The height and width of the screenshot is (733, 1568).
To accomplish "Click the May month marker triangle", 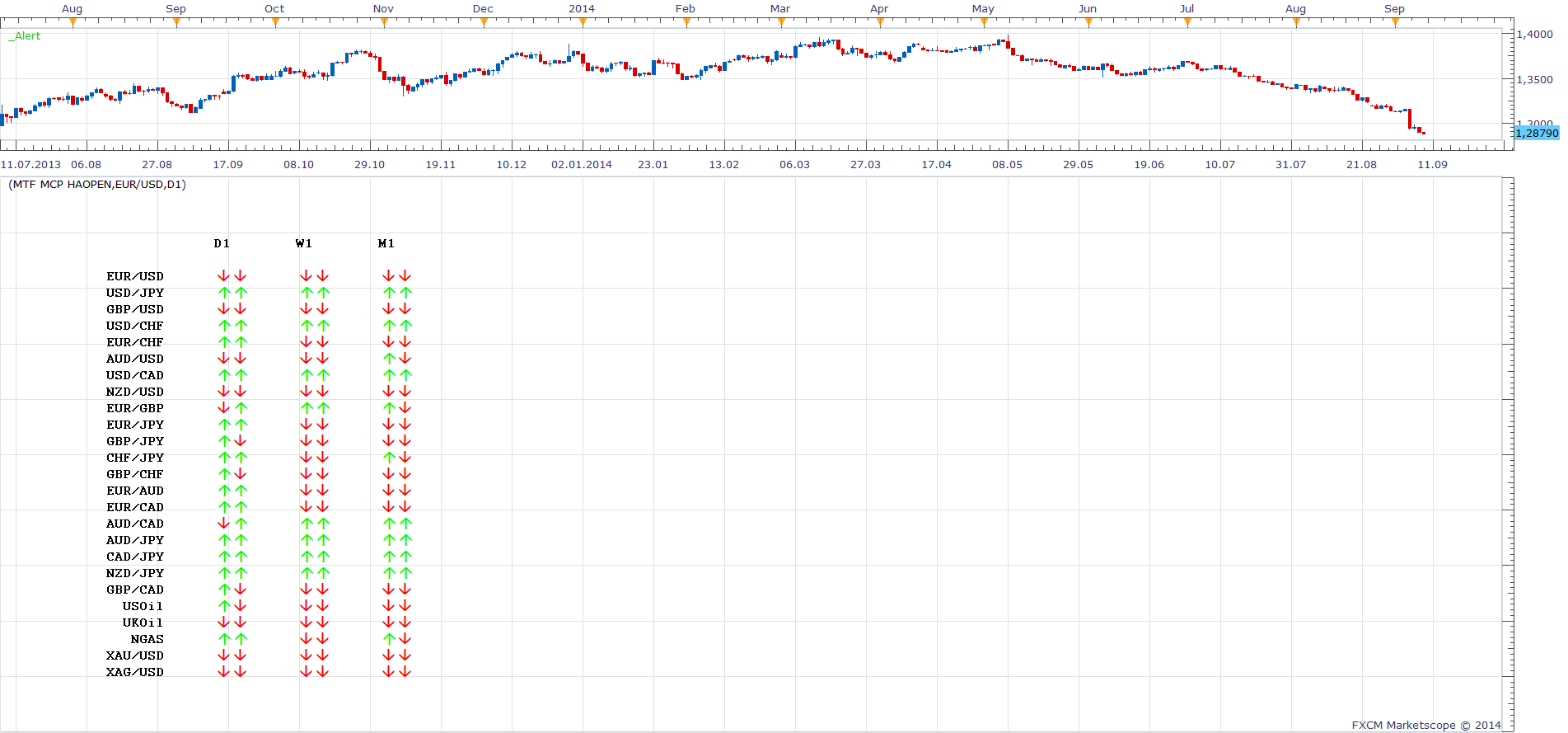I will (984, 22).
